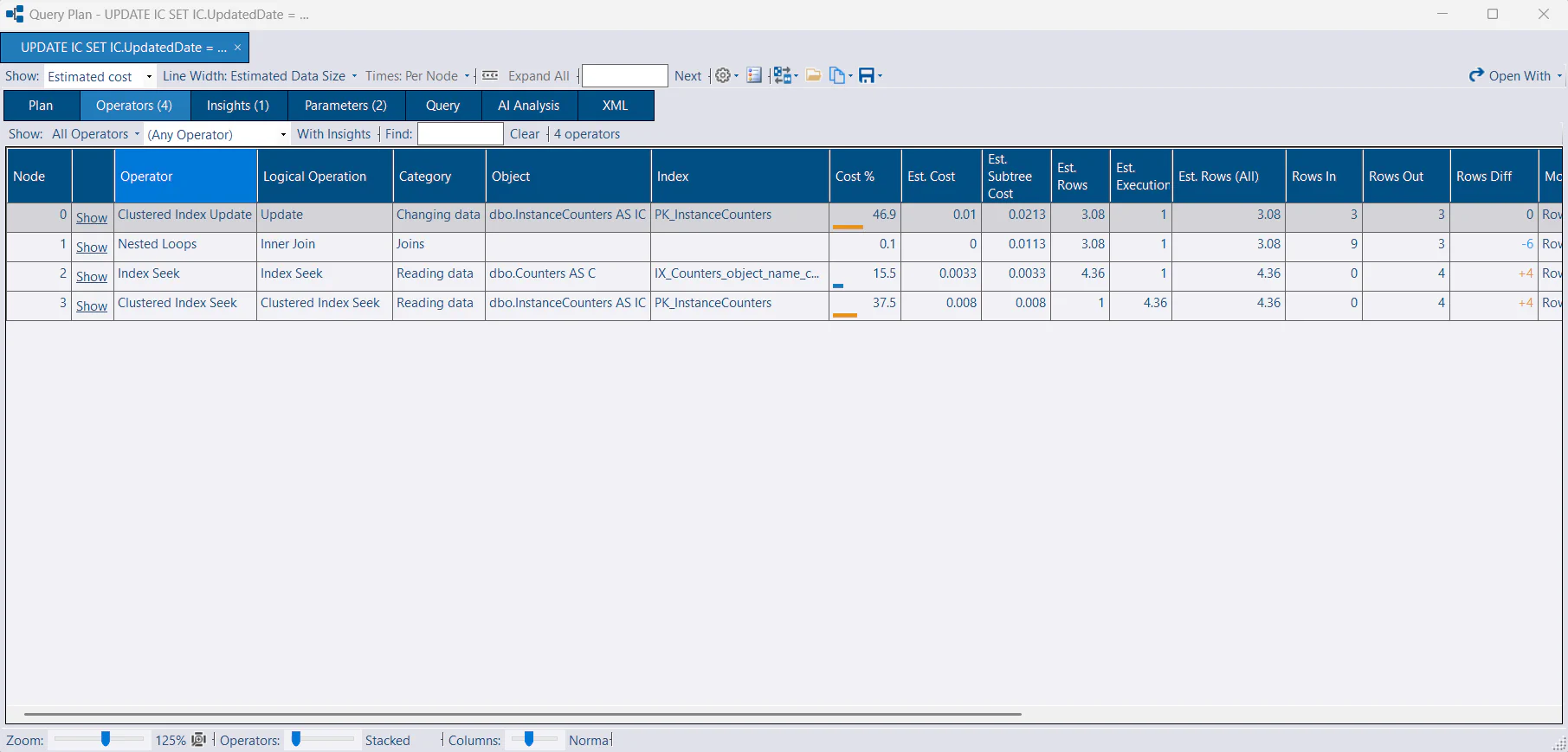Click the toolbar search box before Next

(625, 76)
